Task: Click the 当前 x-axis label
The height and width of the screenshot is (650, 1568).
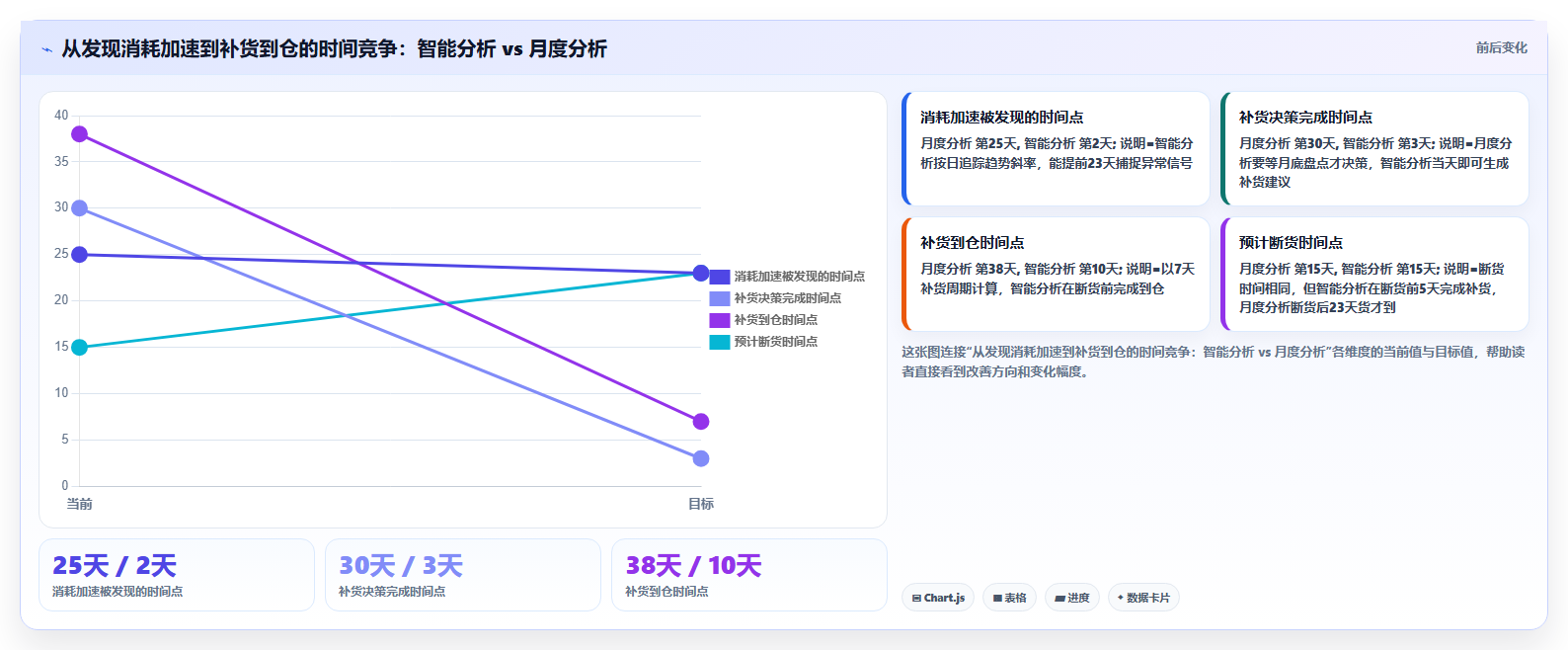Action: click(80, 504)
